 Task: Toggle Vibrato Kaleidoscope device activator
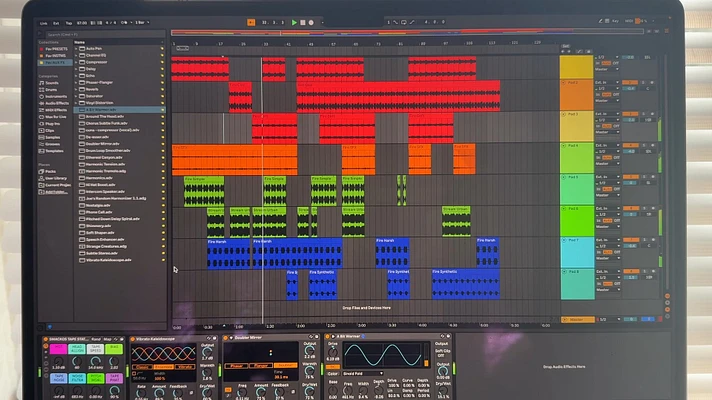(133, 339)
